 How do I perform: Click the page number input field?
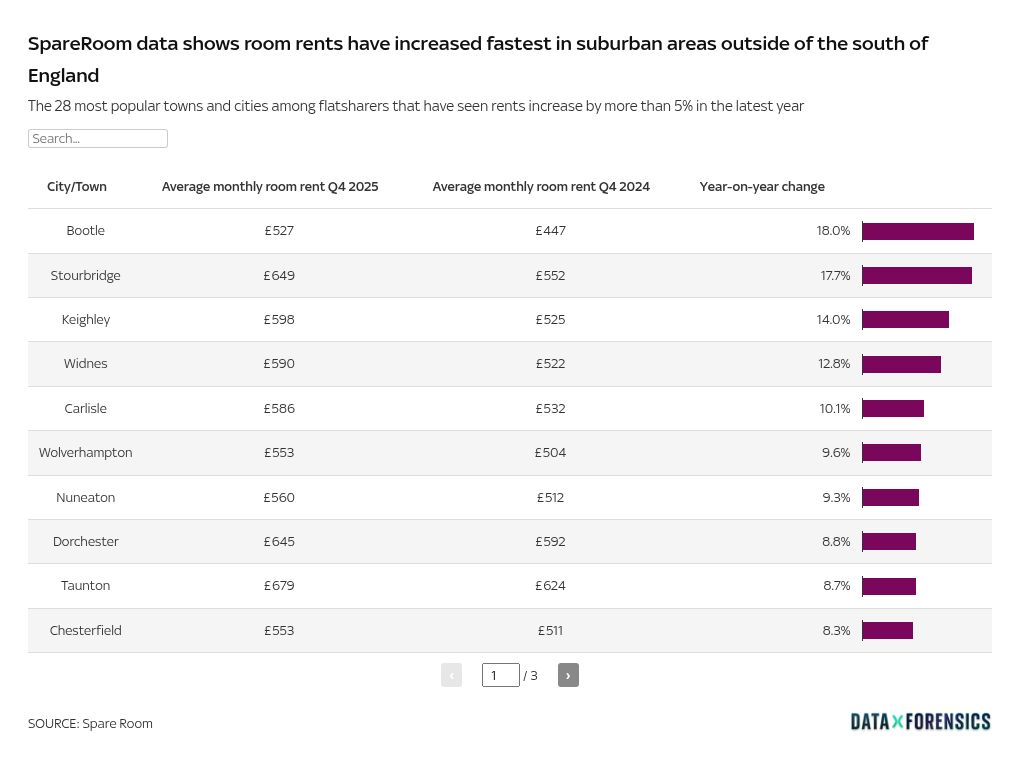coord(500,675)
